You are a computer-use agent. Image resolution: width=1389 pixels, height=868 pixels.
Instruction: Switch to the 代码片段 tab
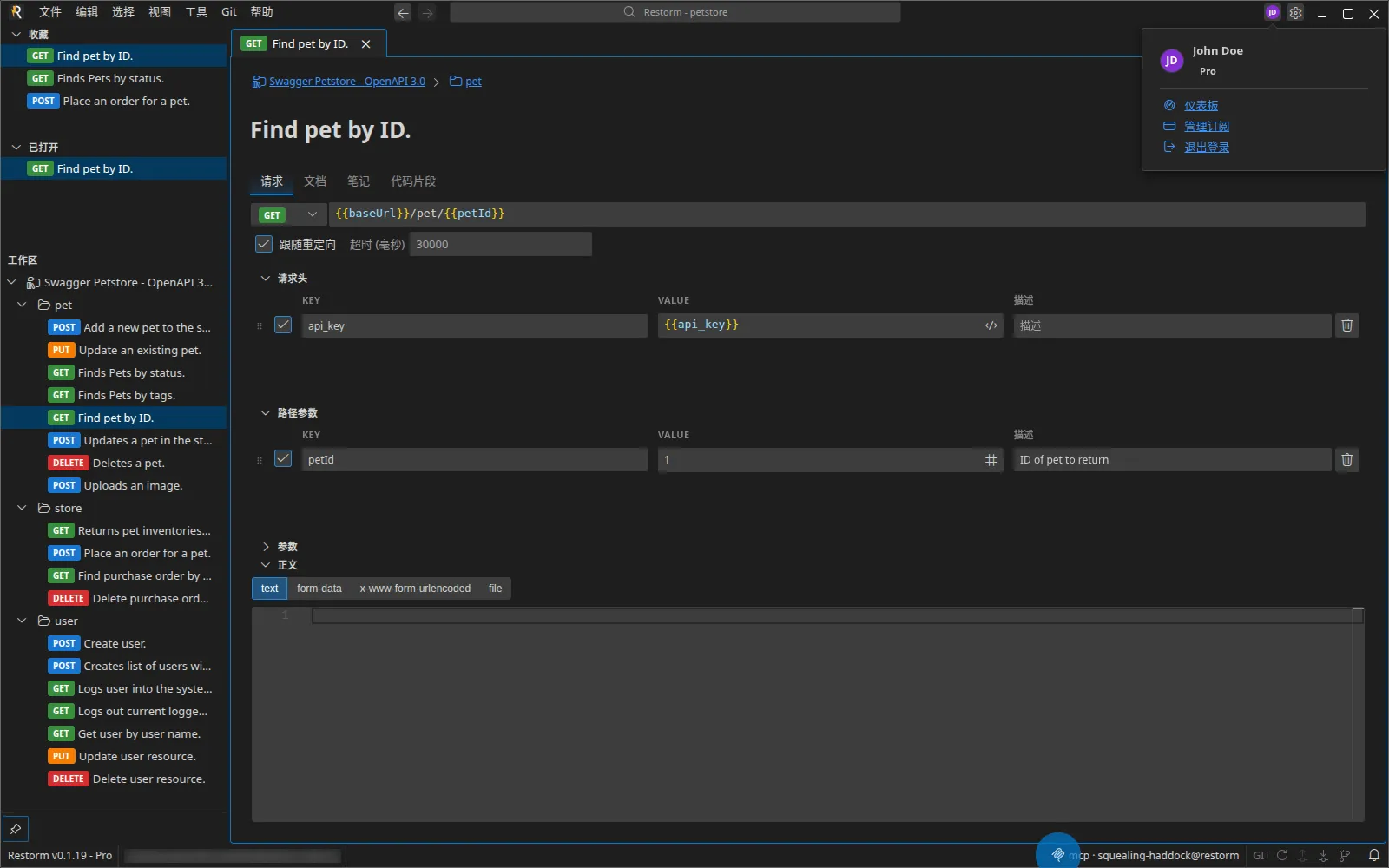[x=413, y=181]
